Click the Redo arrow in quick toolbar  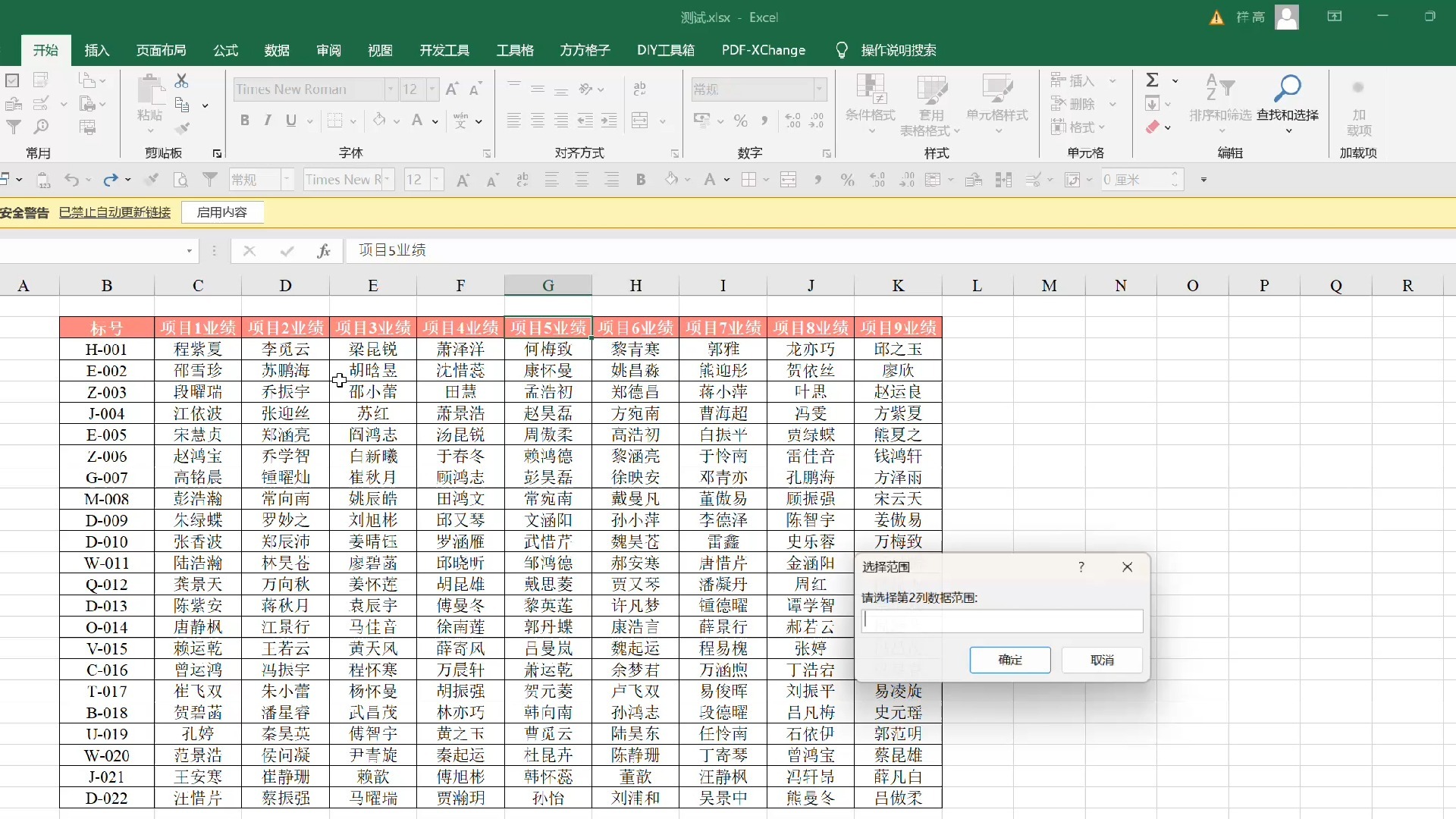click(110, 180)
